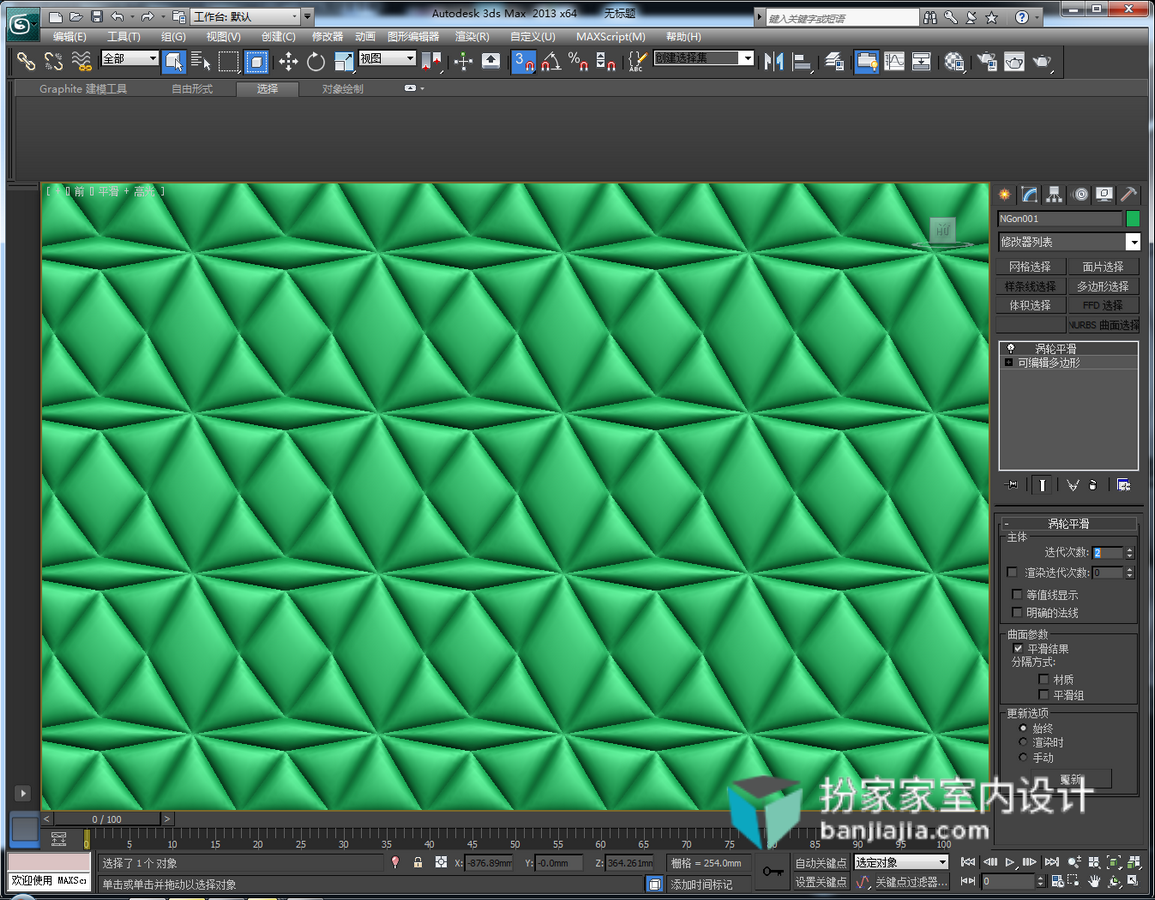Open the Utilities hammer panel
The width and height of the screenshot is (1155, 900).
(1128, 194)
